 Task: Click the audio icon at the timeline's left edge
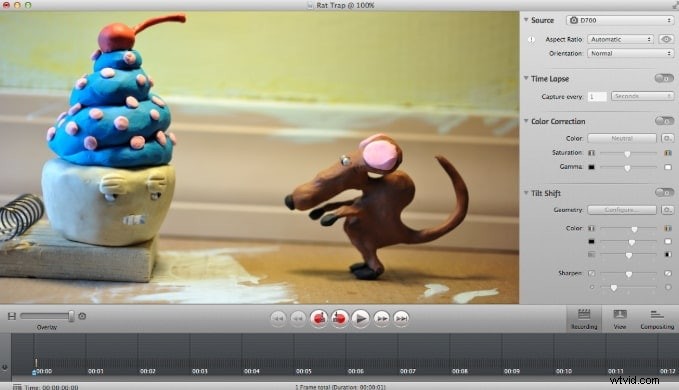[x=5, y=367]
